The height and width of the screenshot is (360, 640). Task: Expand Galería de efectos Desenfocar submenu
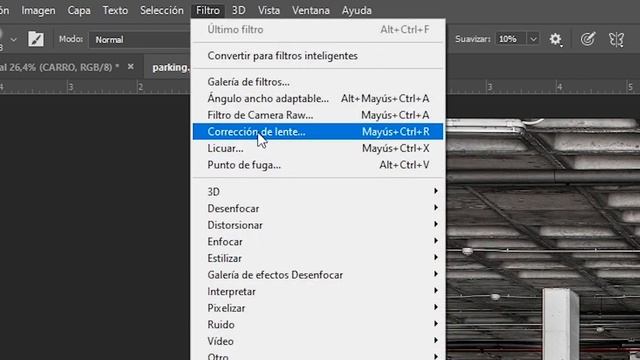pyautogui.click(x=318, y=275)
